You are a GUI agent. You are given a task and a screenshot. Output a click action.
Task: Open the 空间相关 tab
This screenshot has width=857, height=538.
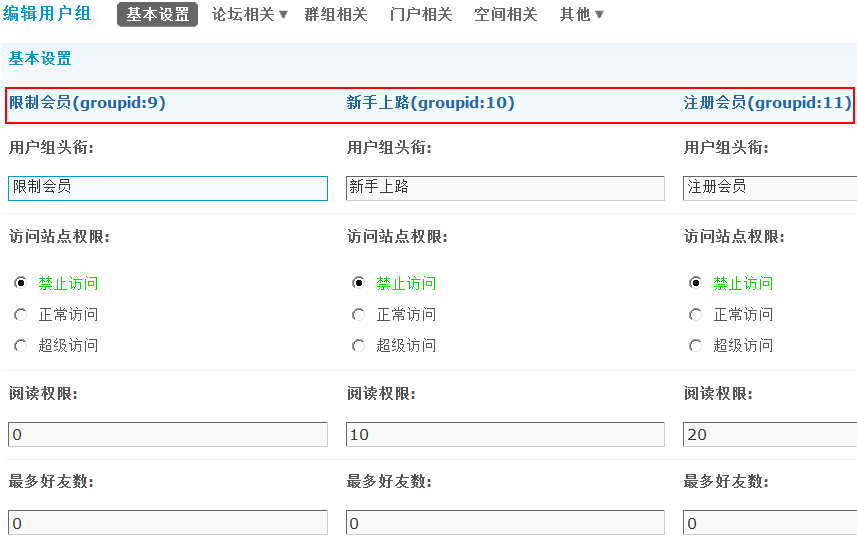[506, 15]
